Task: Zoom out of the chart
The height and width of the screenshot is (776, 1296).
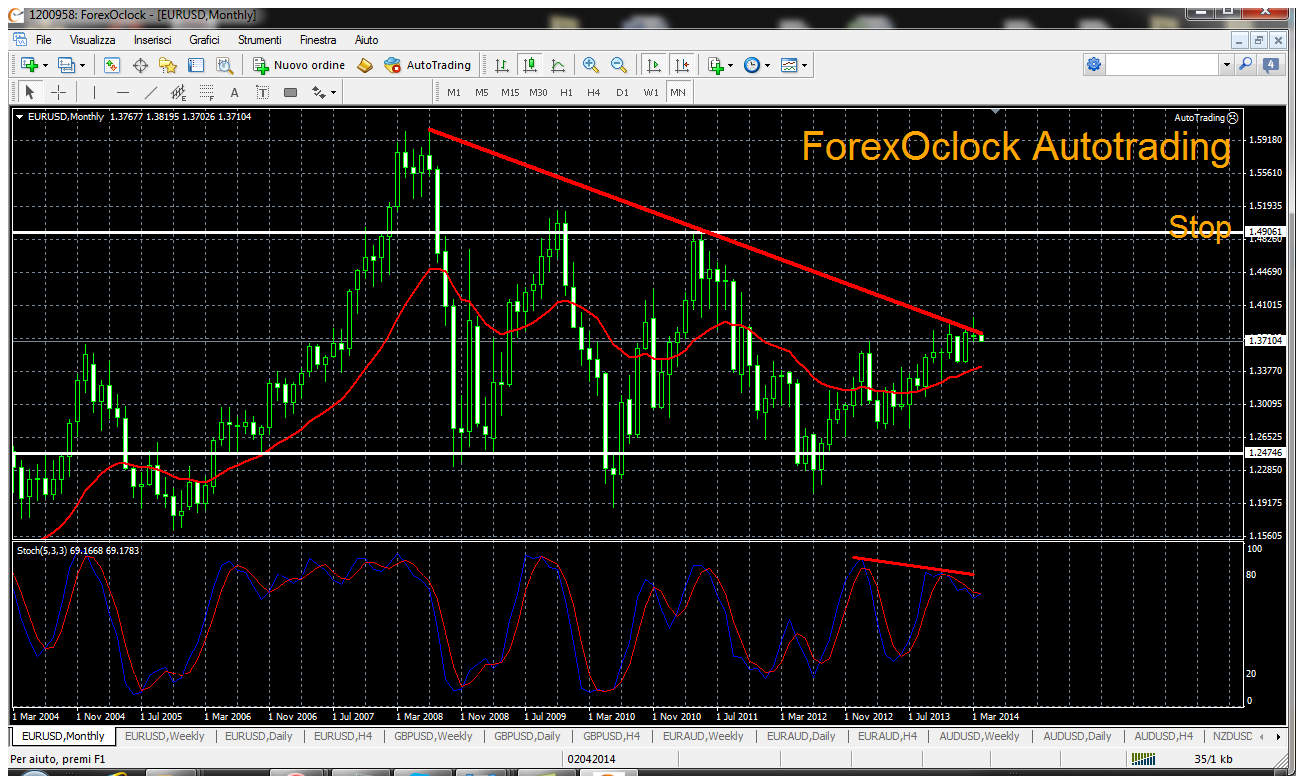Action: tap(619, 65)
